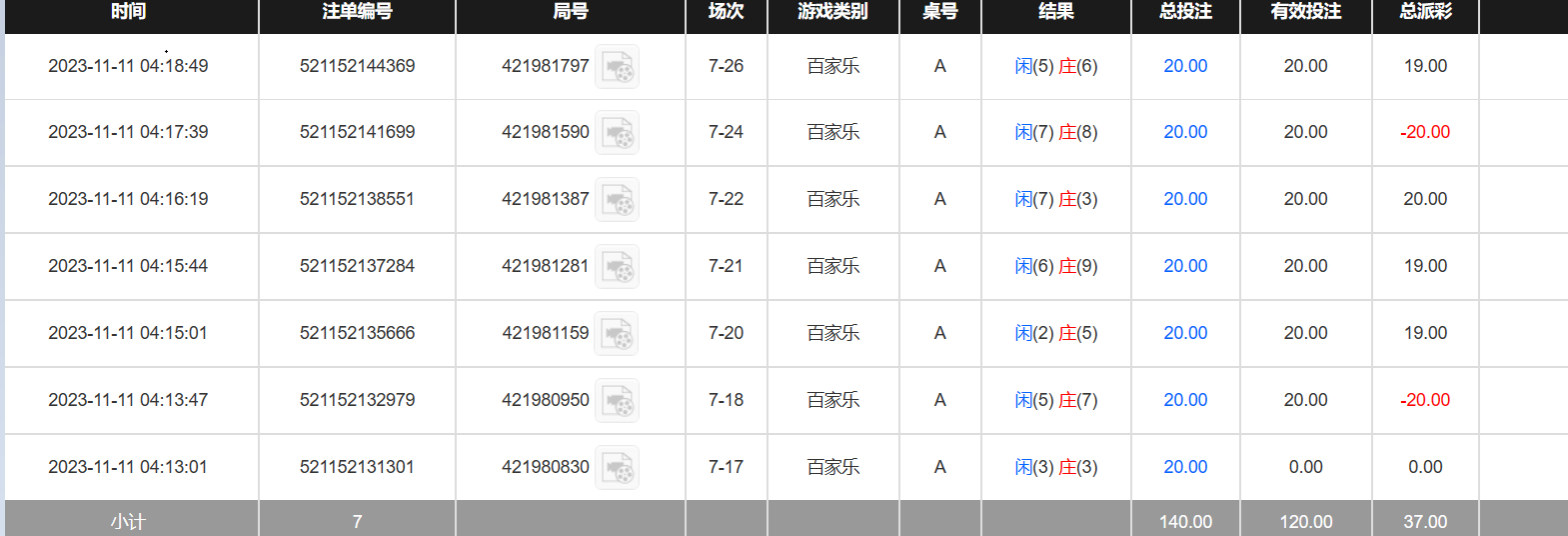Click session 7-17 cell

click(x=726, y=467)
